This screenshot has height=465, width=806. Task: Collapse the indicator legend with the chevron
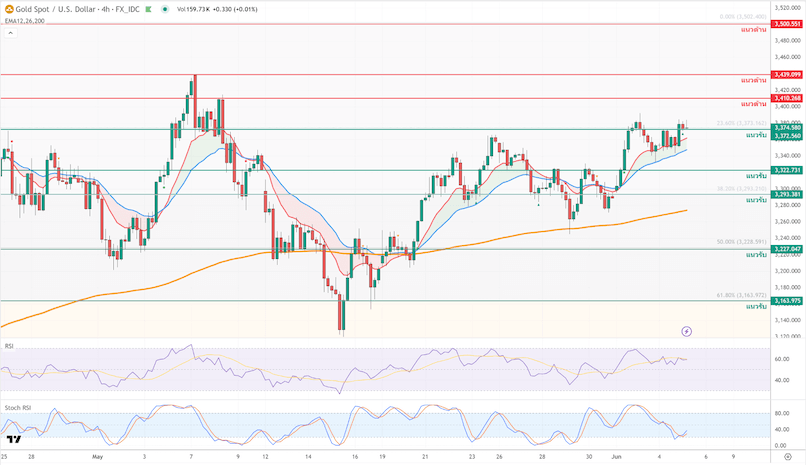tap(10, 33)
